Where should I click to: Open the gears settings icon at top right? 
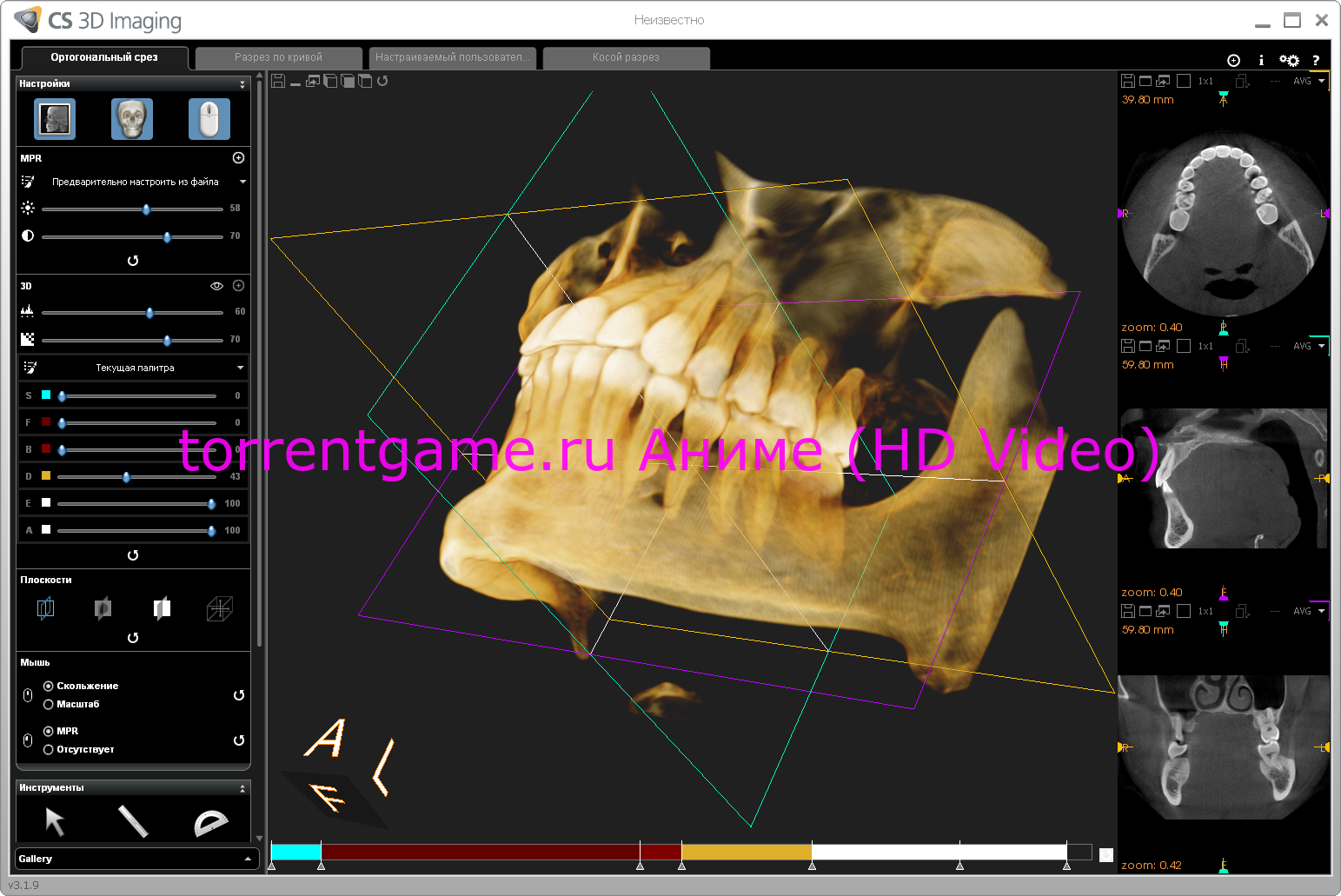(x=1289, y=60)
